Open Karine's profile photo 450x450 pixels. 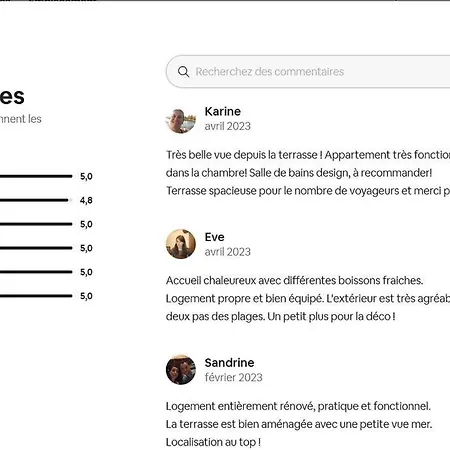pyautogui.click(x=181, y=118)
